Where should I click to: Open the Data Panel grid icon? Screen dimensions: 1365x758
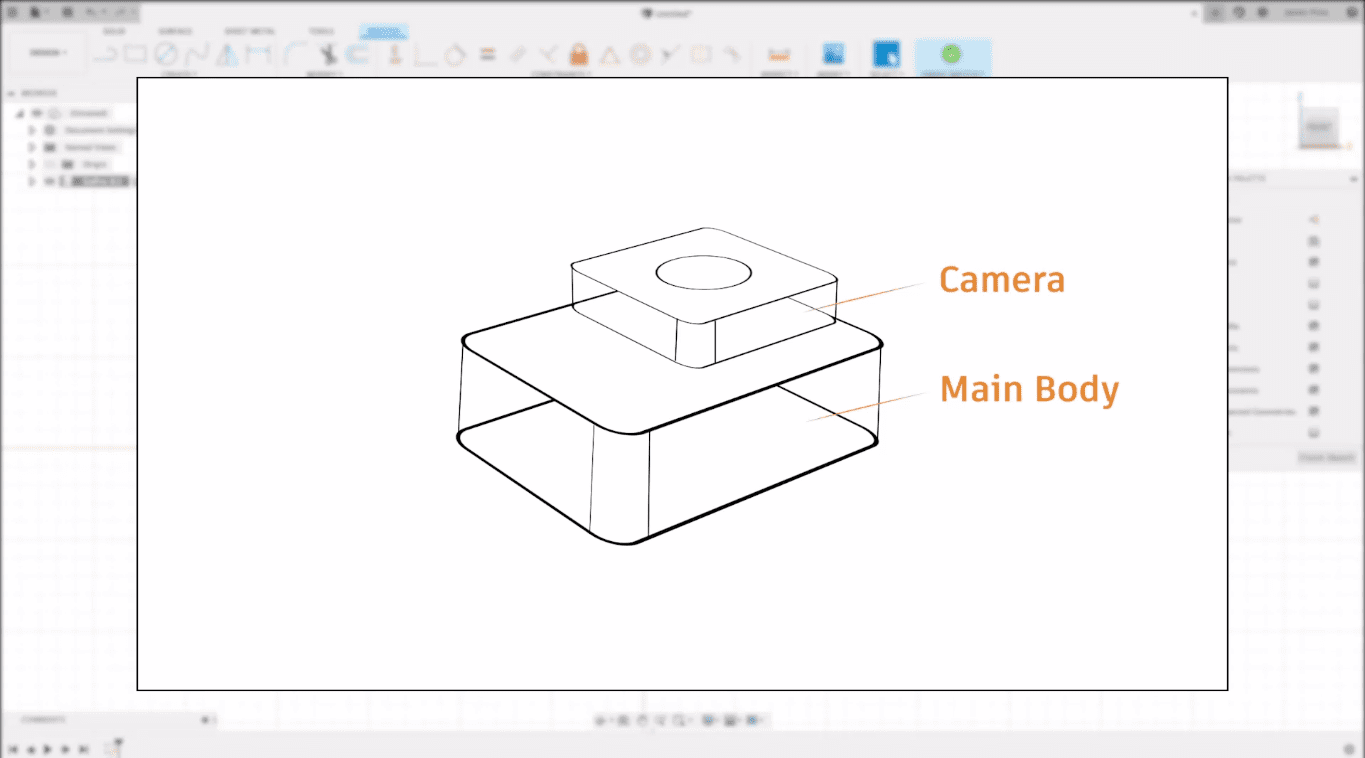(12, 13)
